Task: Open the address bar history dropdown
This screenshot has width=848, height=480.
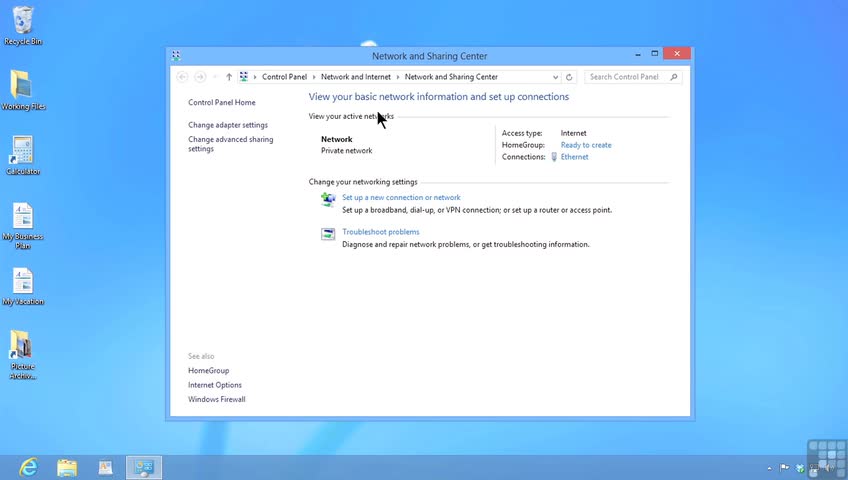Action: click(x=555, y=77)
